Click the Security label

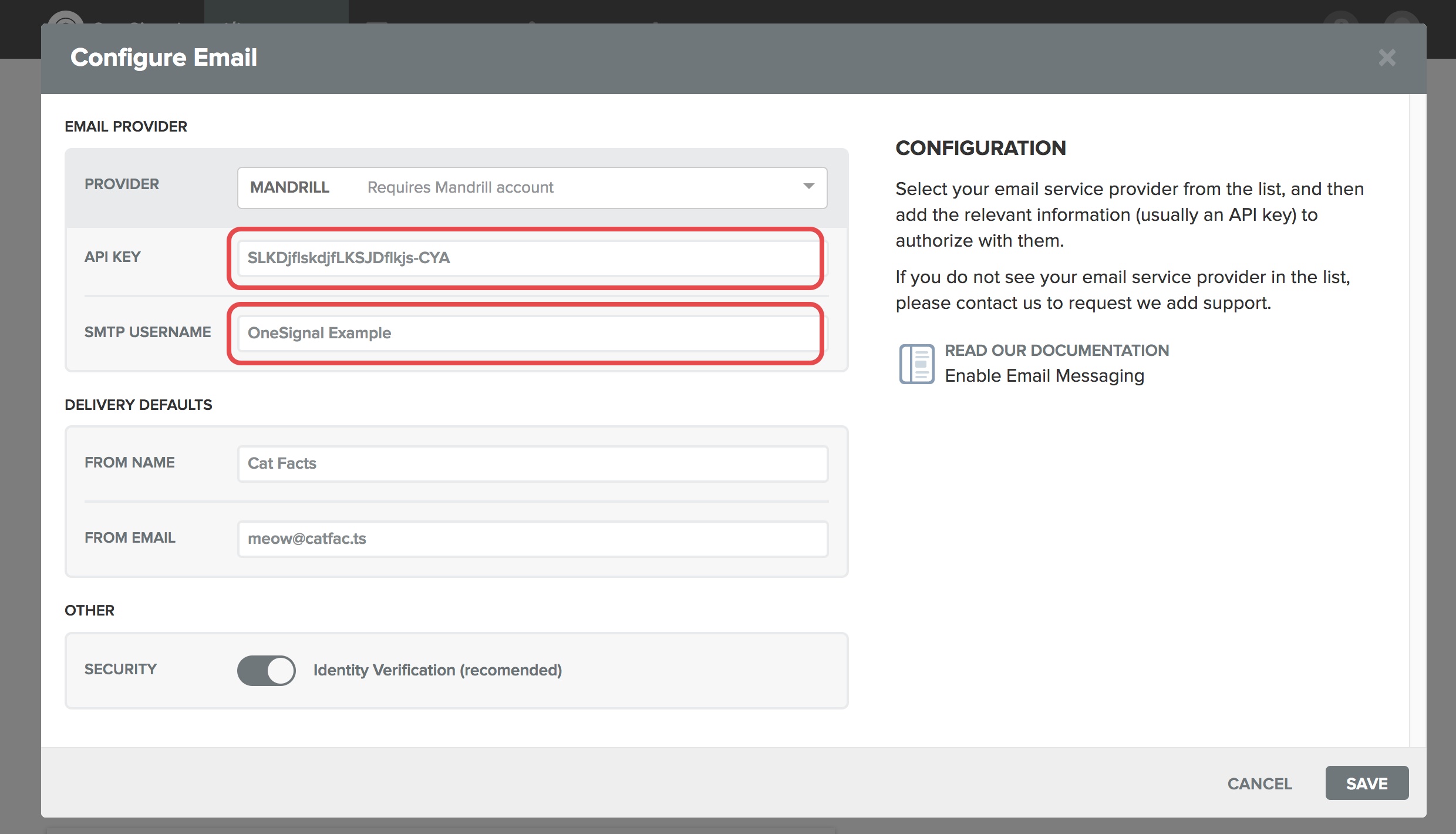(120, 669)
